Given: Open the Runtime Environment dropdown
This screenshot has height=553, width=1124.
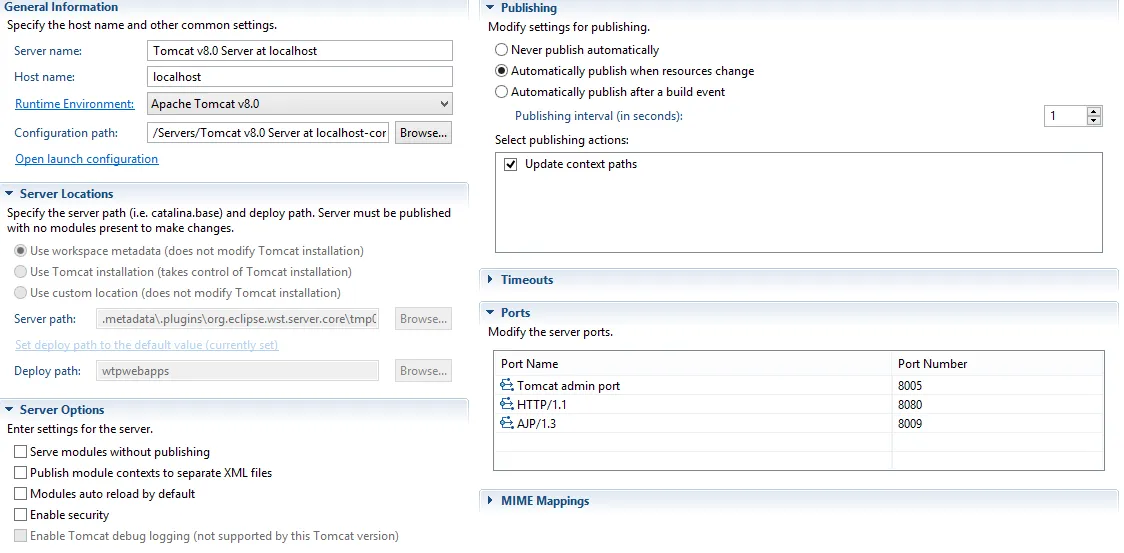Looking at the screenshot, I should click(x=300, y=104).
